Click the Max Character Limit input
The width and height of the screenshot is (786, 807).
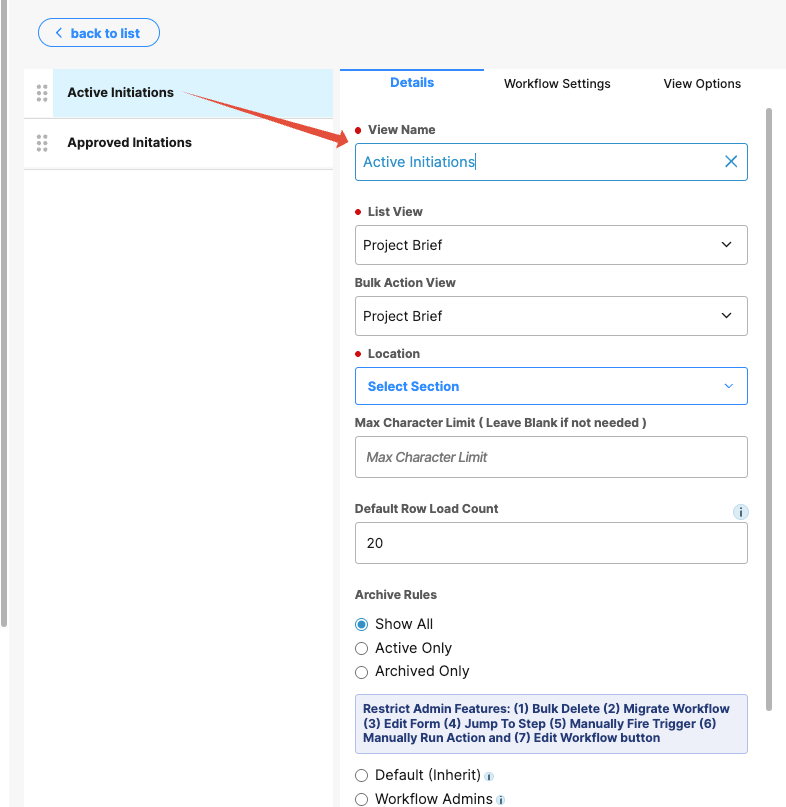tap(551, 457)
